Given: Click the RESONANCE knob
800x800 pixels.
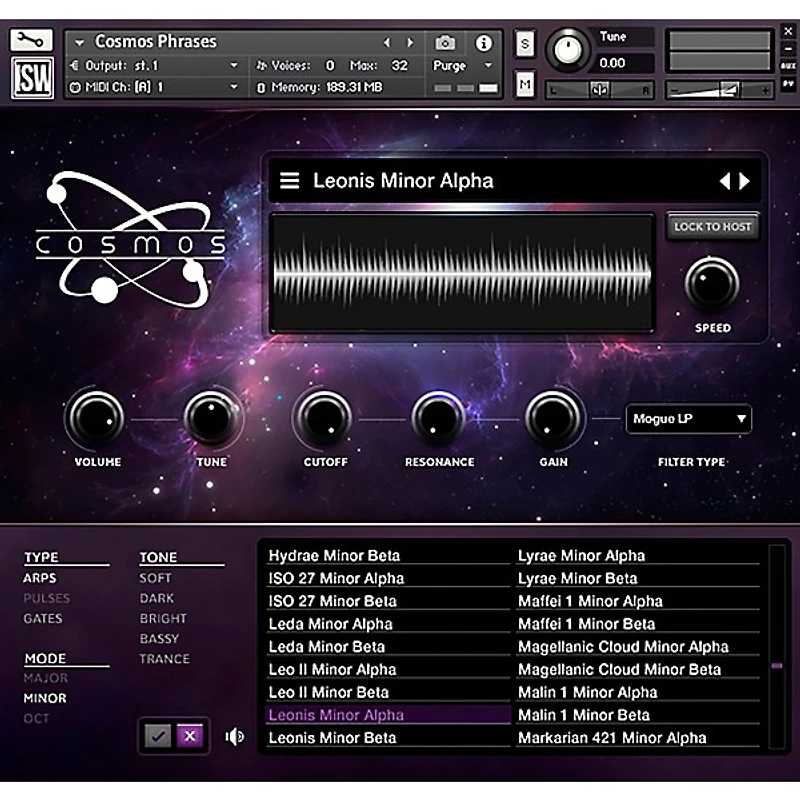Looking at the screenshot, I should coord(438,418).
